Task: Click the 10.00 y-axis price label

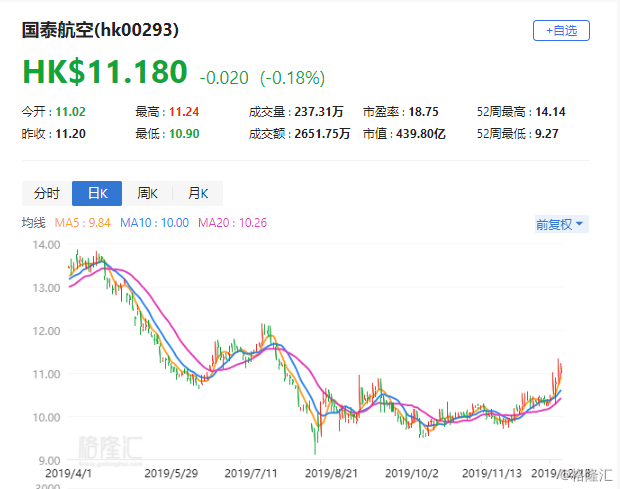Action: [46, 417]
